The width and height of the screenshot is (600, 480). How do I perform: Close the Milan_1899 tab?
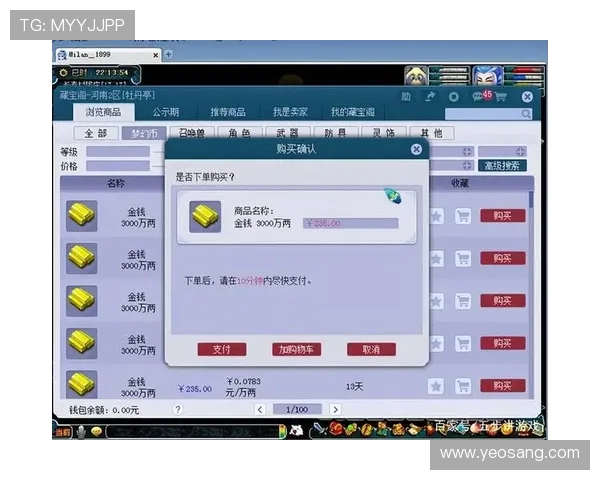click(155, 55)
